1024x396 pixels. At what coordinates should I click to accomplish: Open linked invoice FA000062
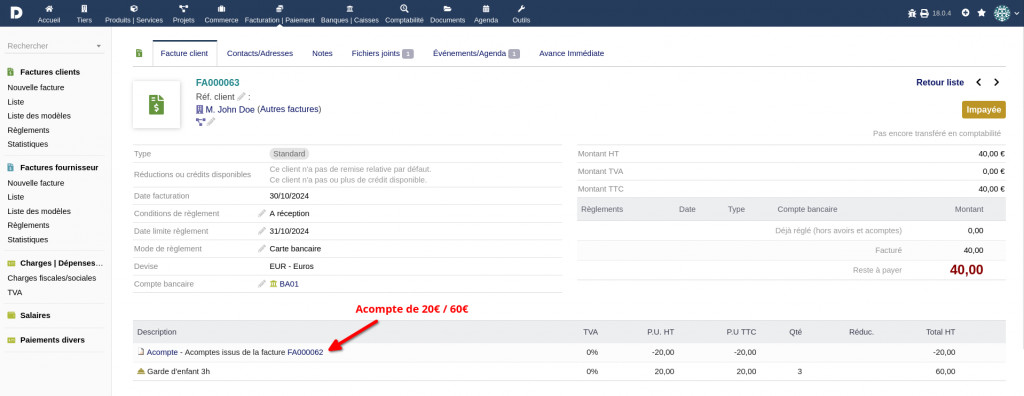coord(305,352)
